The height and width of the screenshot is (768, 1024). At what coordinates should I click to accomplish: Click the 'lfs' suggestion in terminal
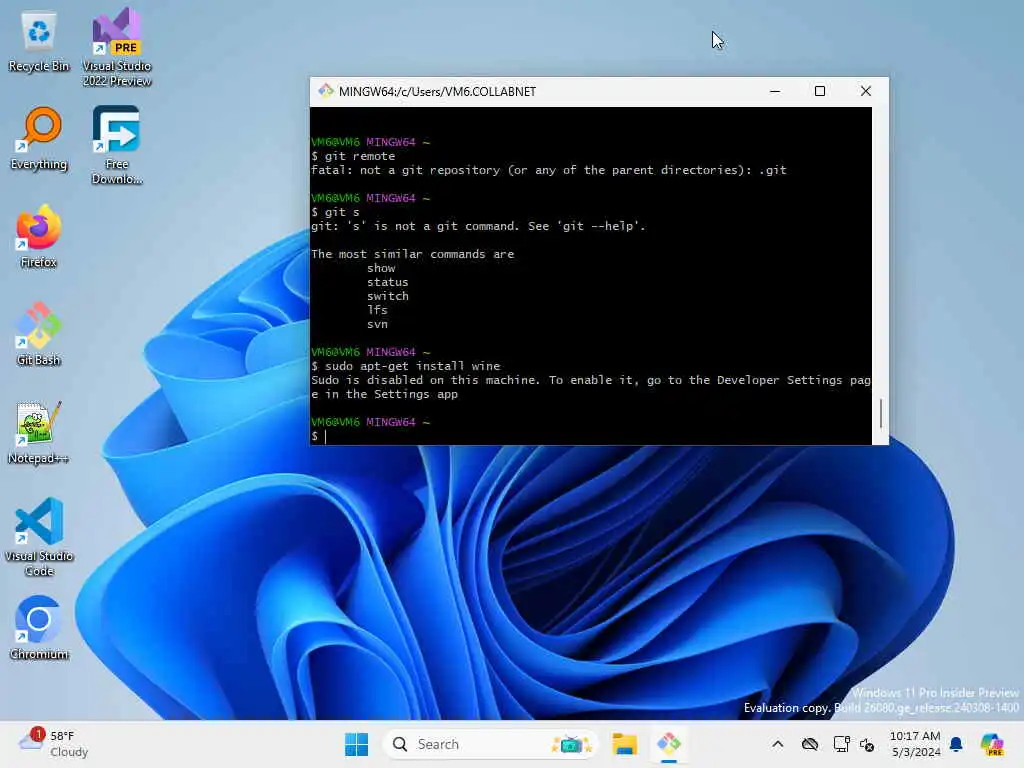(377, 310)
